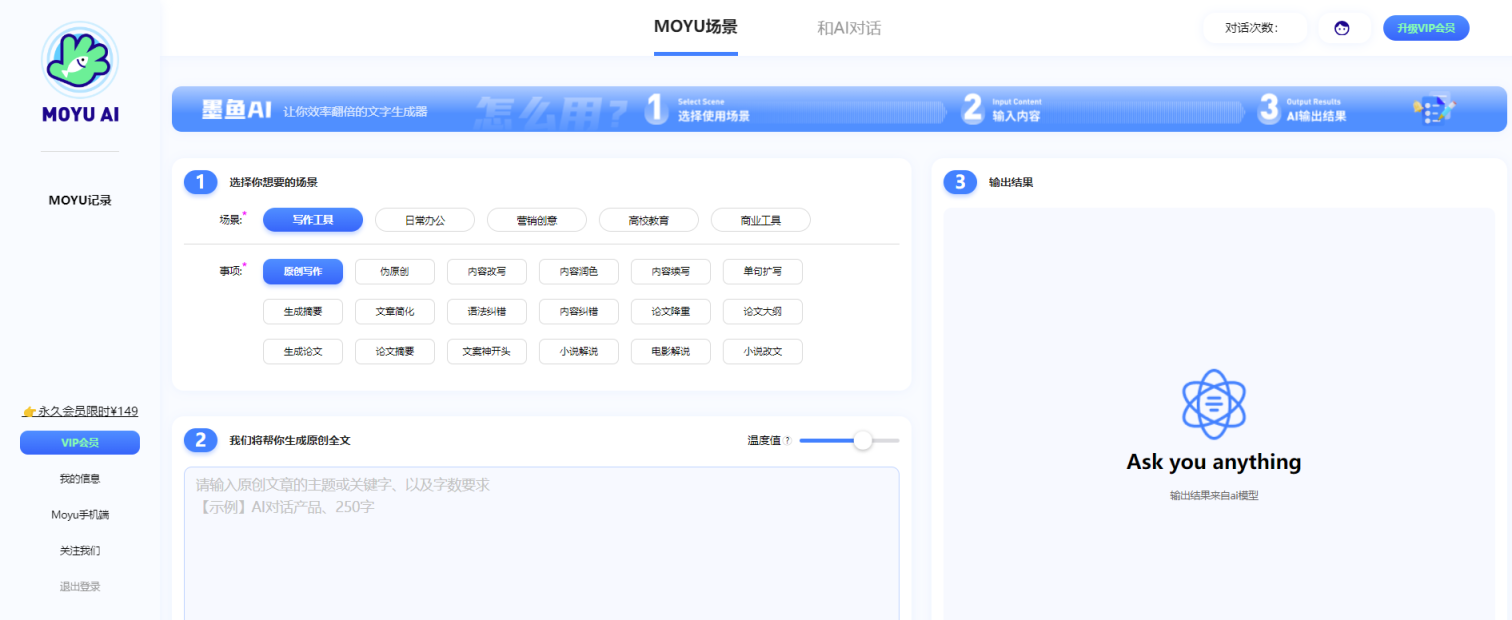Screen dimensions: 1512x620
Task: Click the puzzle icon in the banner
Action: click(1434, 108)
